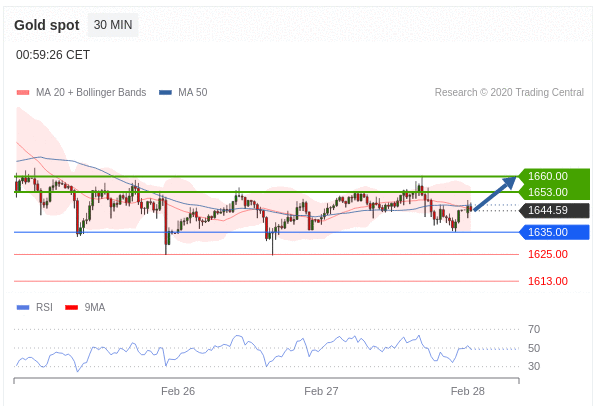Viewport: 595px width, 410px height.
Task: Click the red 9MA legend swatch
Action: click(x=71, y=307)
